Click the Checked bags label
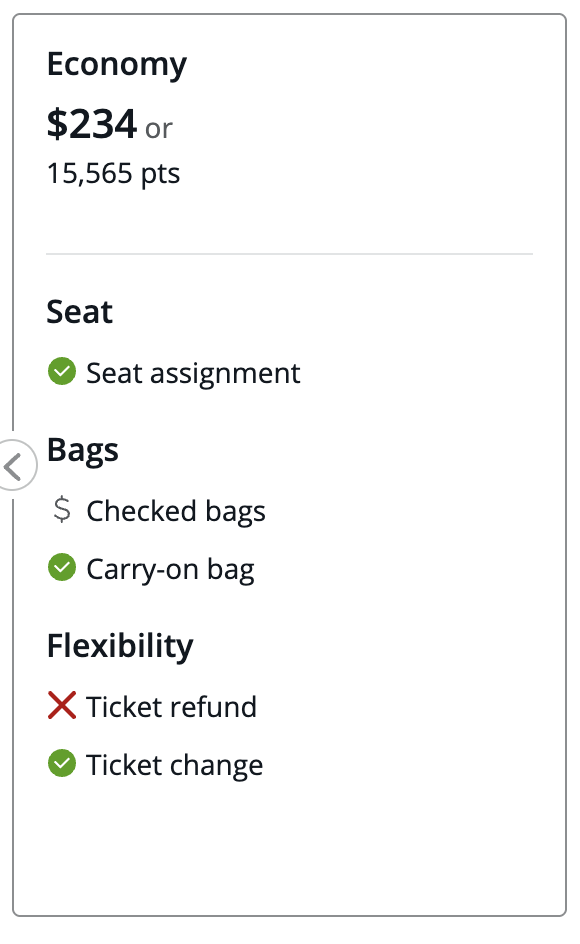Viewport: 580px width, 944px height. [x=176, y=512]
